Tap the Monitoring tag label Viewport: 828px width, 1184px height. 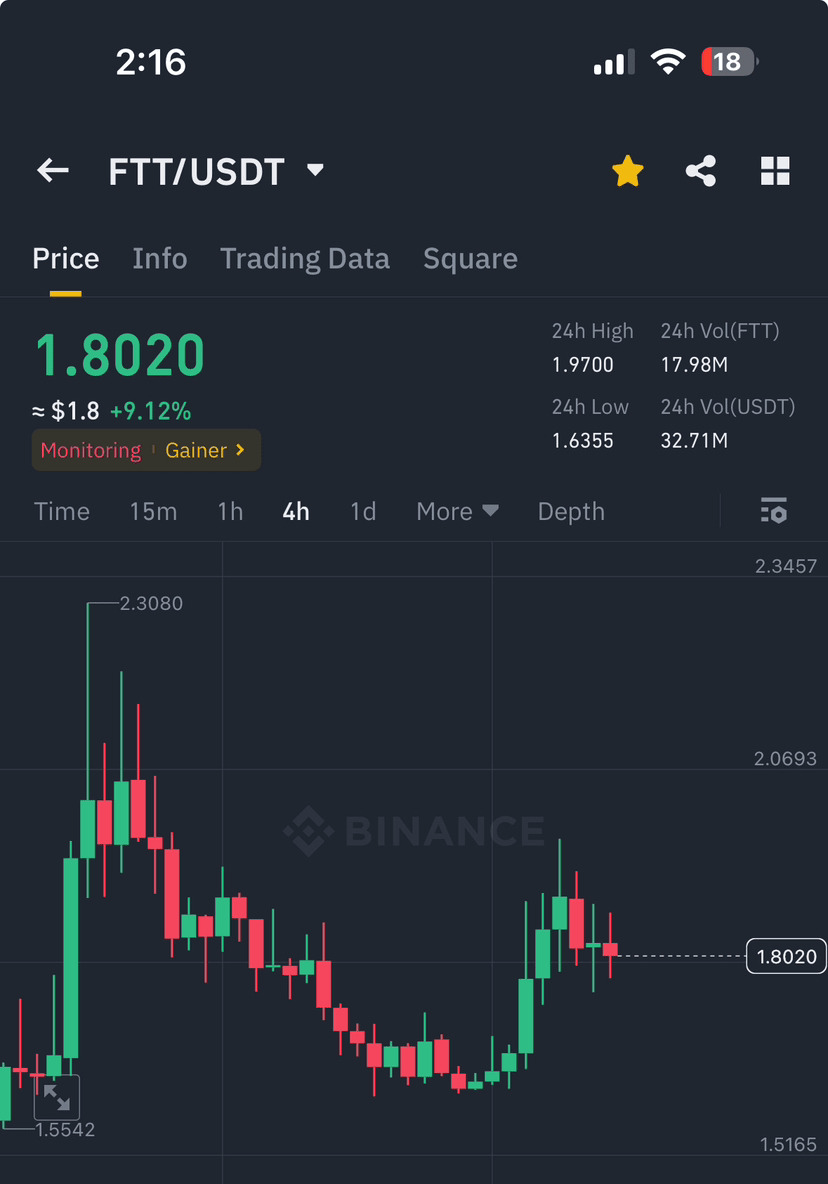[91, 450]
